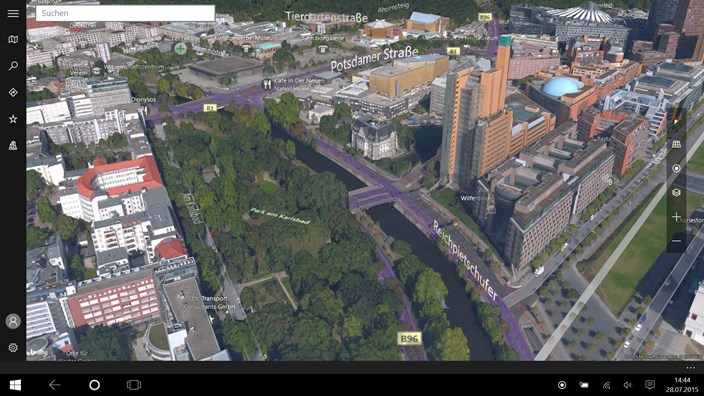
Task: Open Directions from the sidebar
Action: point(13,92)
